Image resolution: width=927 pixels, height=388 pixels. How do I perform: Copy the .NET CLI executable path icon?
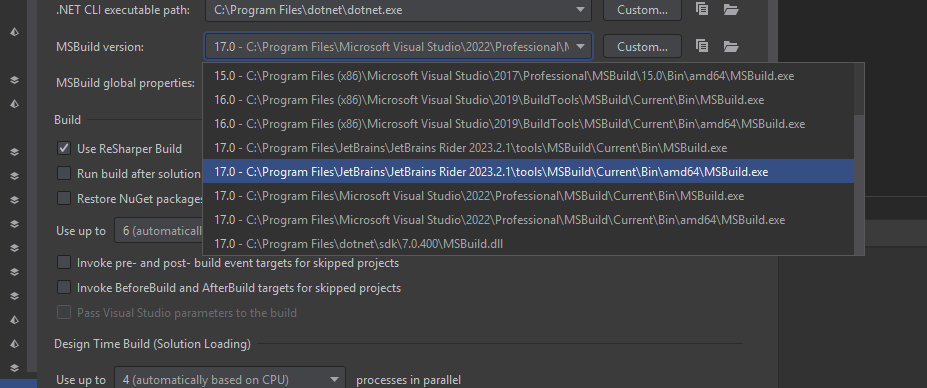(702, 9)
